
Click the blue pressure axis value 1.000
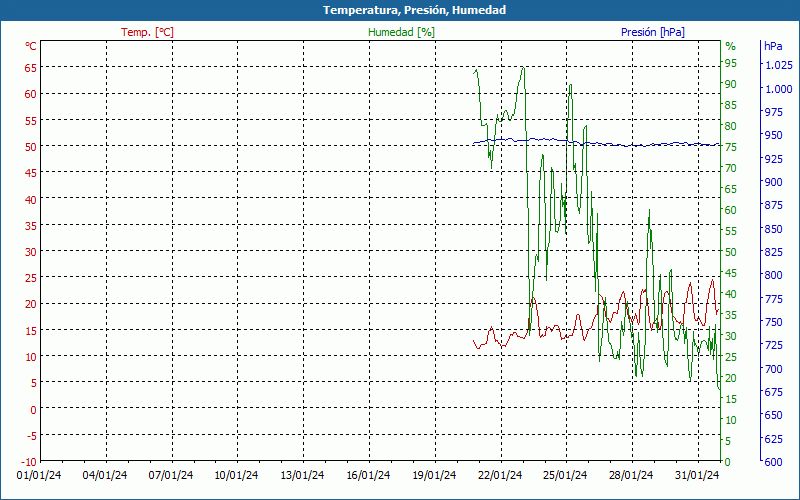click(x=779, y=89)
